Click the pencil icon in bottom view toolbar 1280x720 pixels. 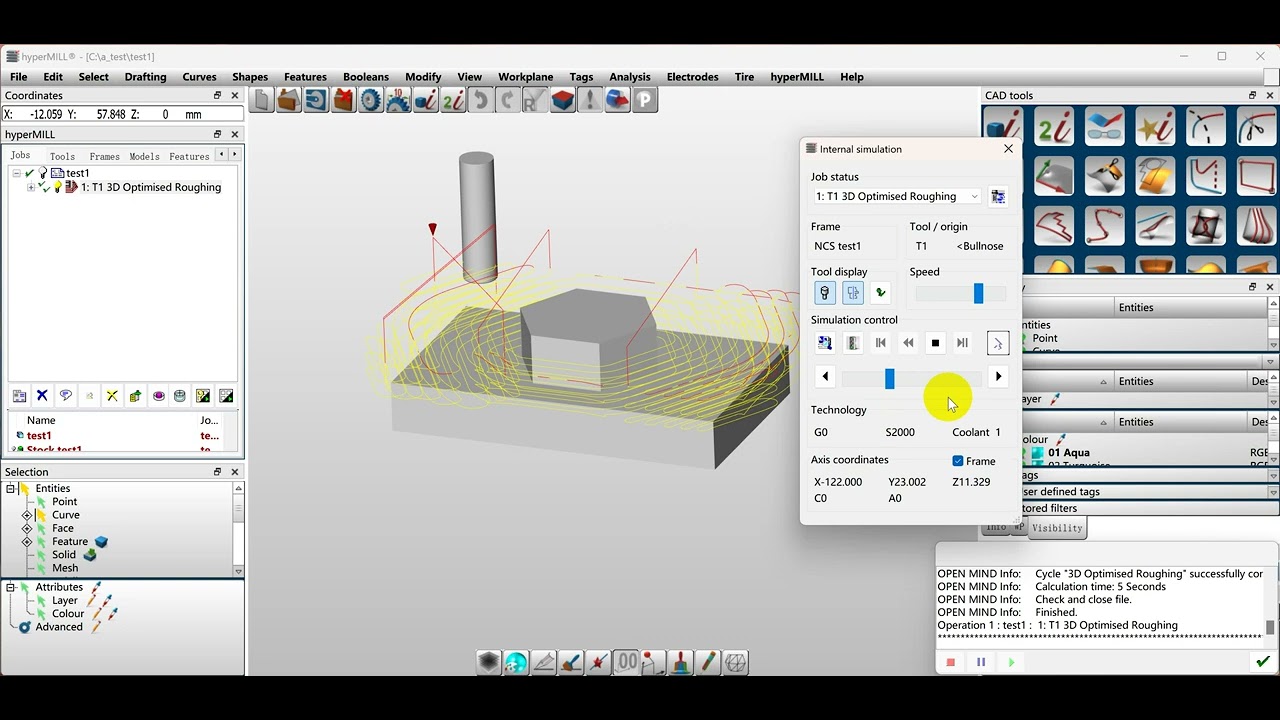(708, 662)
